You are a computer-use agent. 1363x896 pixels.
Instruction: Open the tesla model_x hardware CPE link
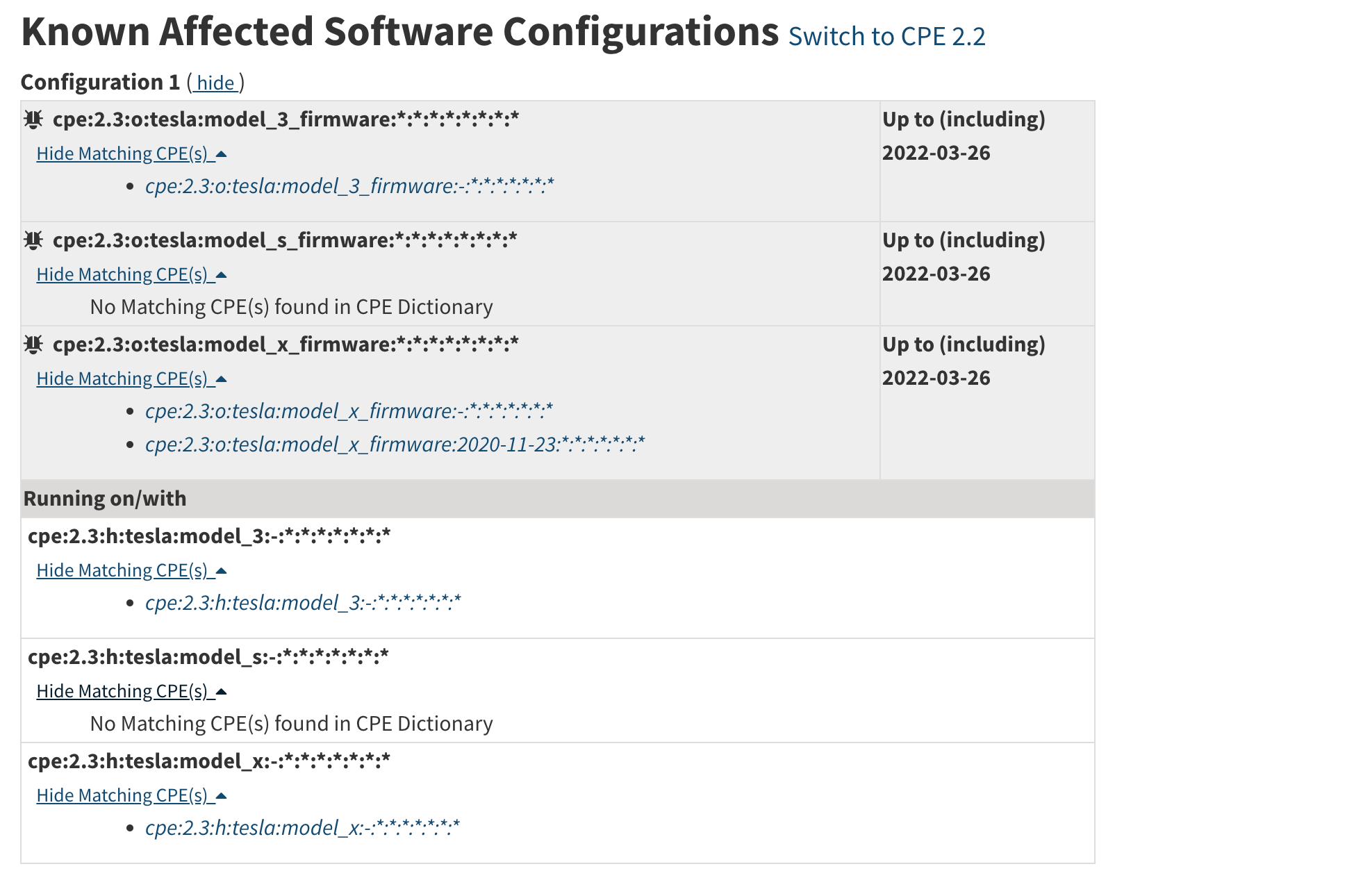(304, 827)
